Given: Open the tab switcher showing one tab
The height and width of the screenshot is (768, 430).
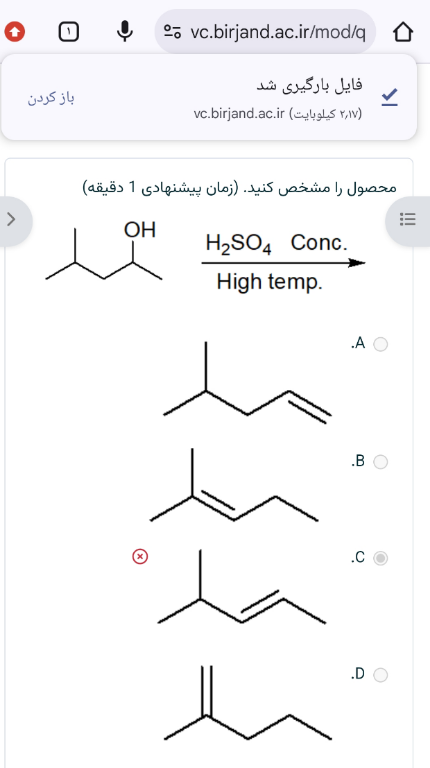Looking at the screenshot, I should (x=69, y=32).
